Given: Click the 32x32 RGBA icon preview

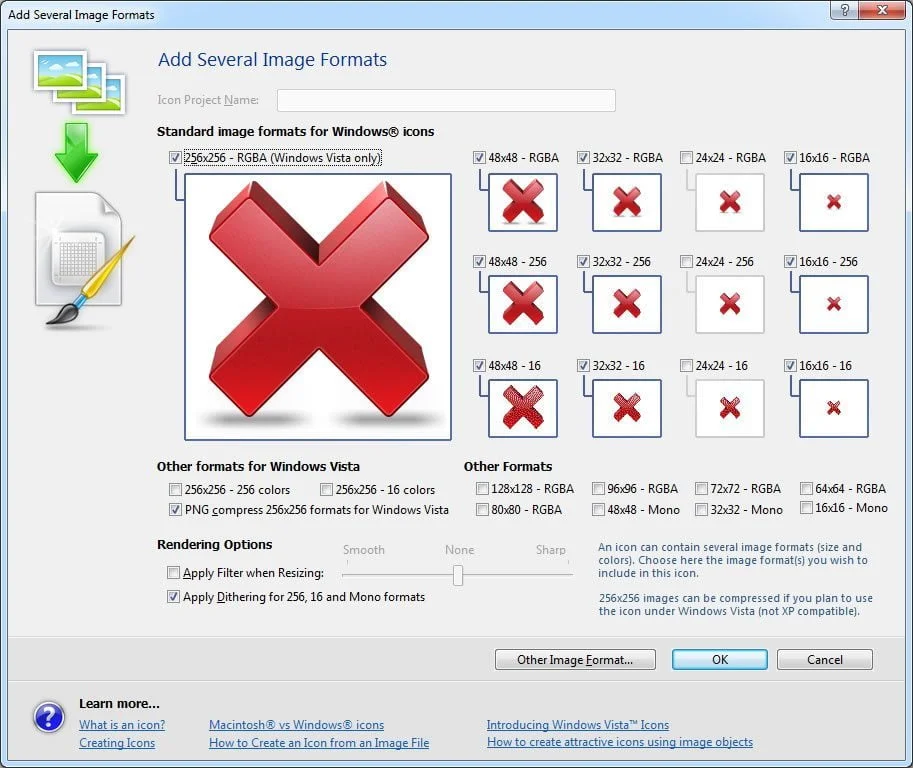Looking at the screenshot, I should pos(627,203).
